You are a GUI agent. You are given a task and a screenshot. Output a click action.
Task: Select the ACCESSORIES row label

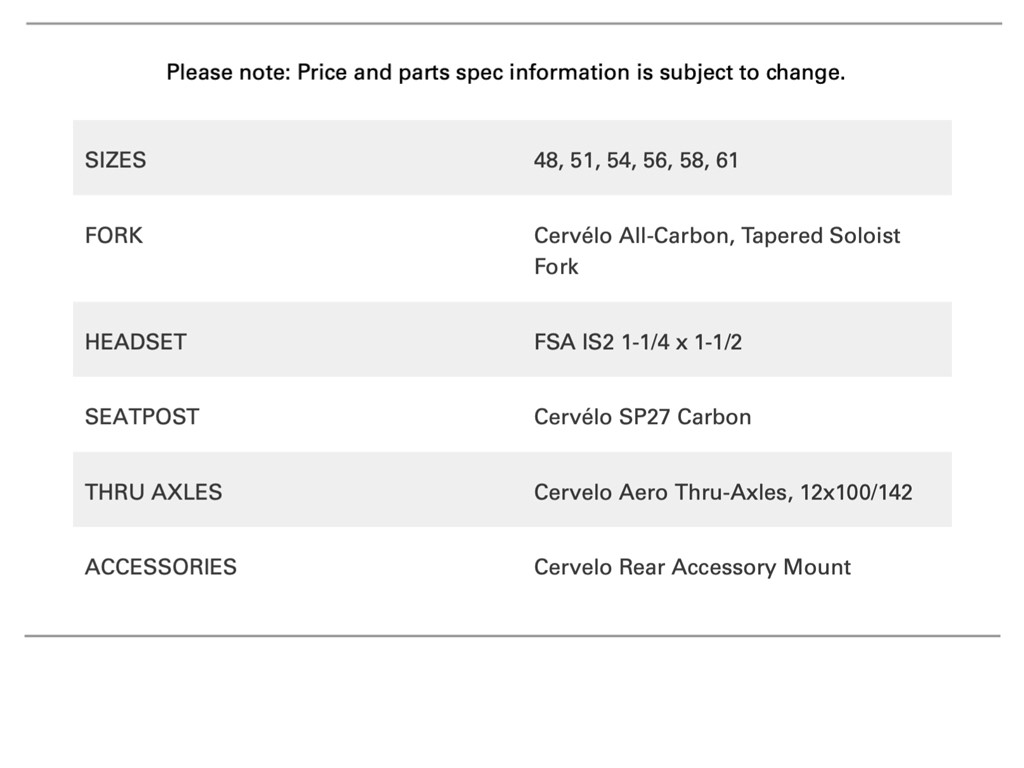(x=161, y=567)
